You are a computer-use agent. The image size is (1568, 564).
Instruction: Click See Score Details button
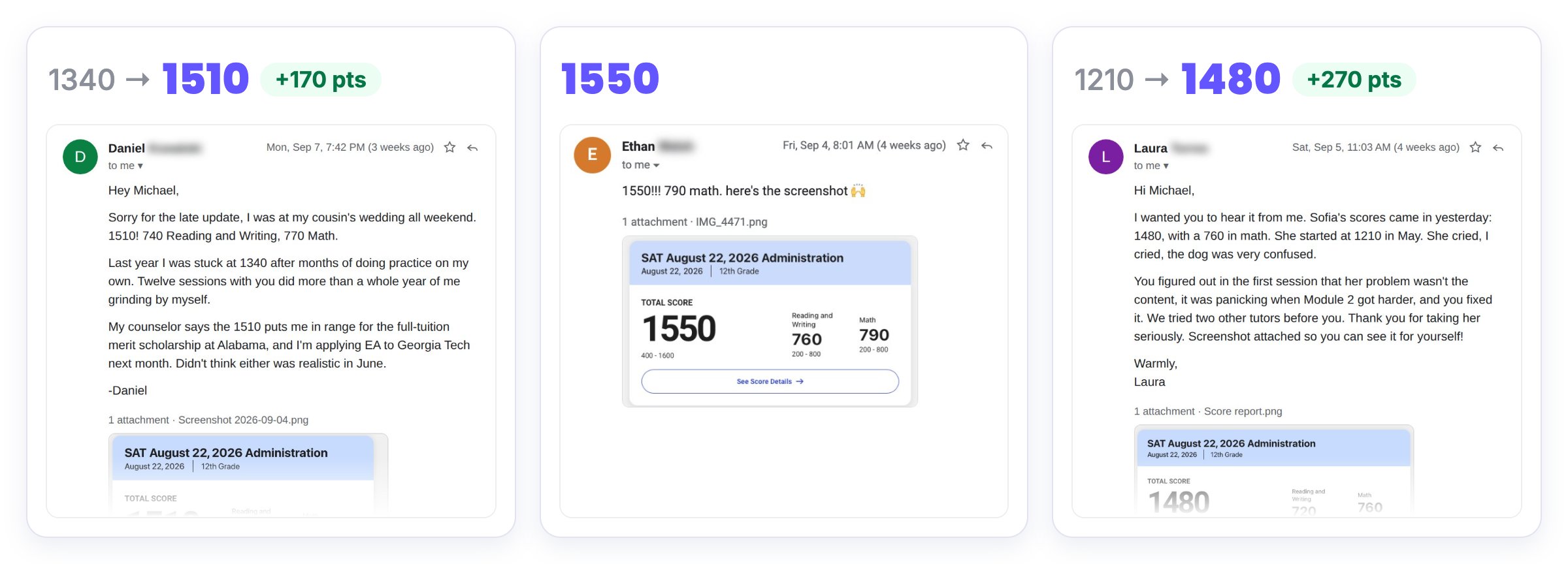[770, 381]
